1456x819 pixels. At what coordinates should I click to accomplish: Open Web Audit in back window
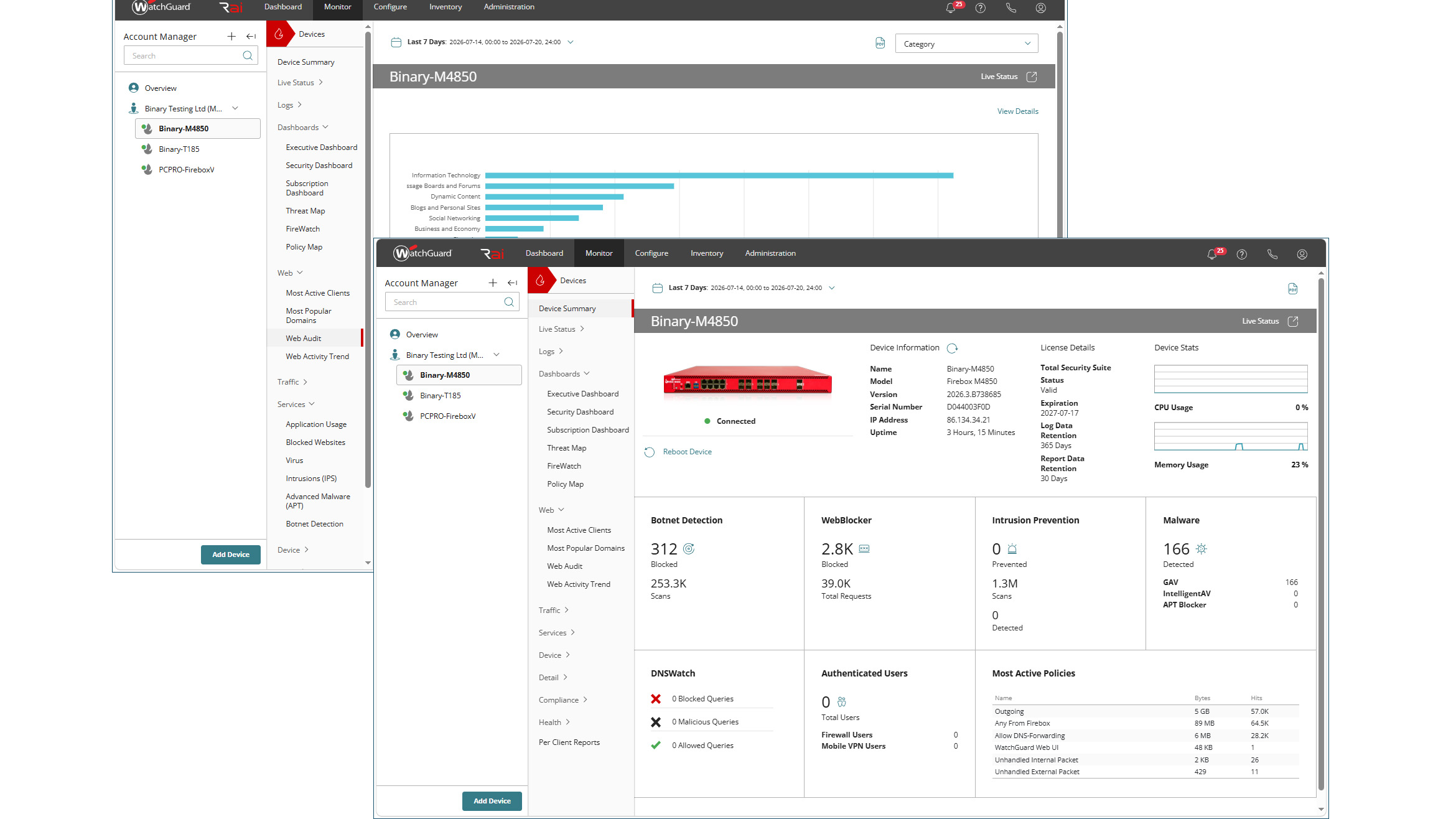tap(304, 339)
